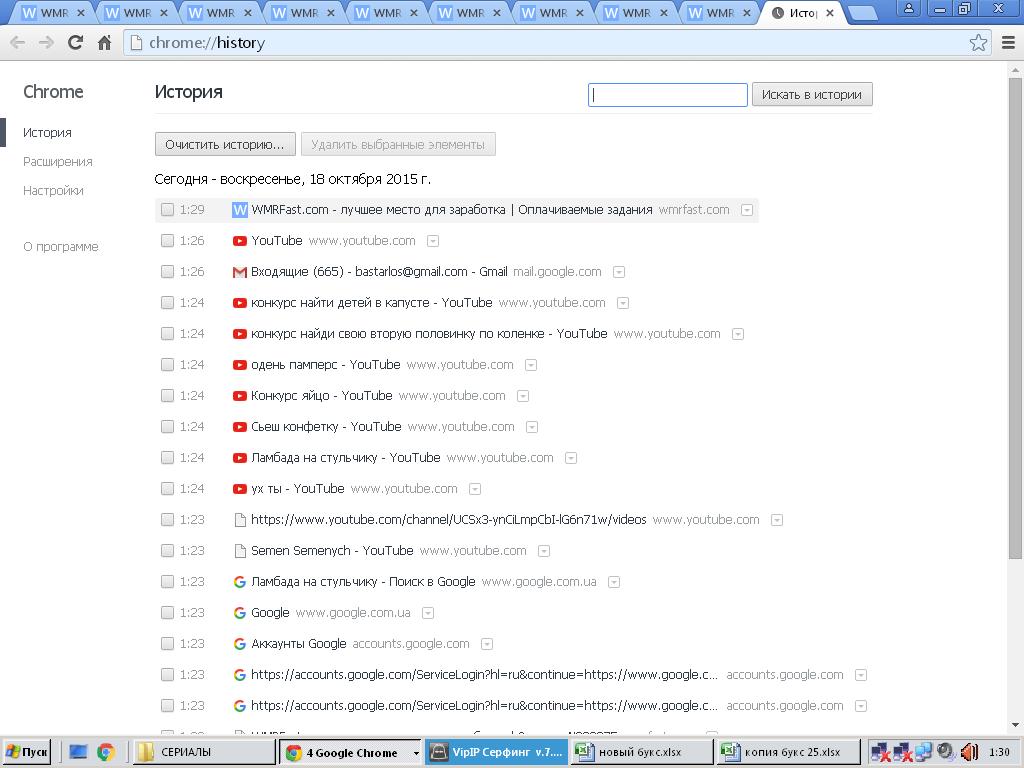The image size is (1024, 768).
Task: Tick the checkbox for the WMRFast.com entry
Action: click(x=167, y=210)
